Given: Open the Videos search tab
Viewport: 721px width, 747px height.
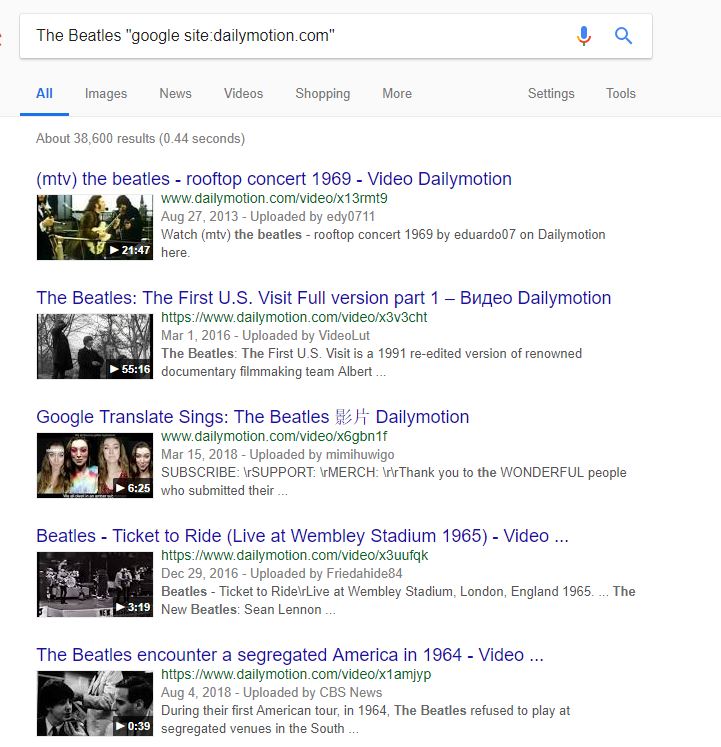Looking at the screenshot, I should pos(243,93).
